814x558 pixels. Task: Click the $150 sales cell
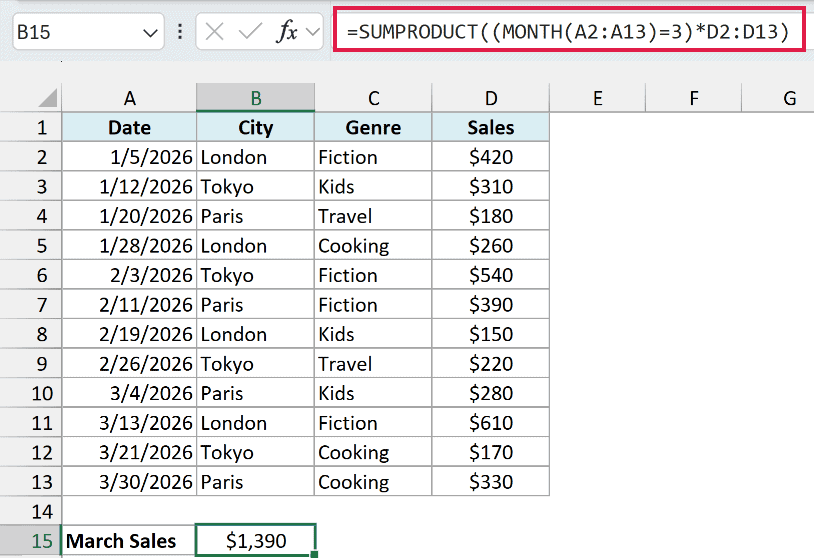[491, 334]
